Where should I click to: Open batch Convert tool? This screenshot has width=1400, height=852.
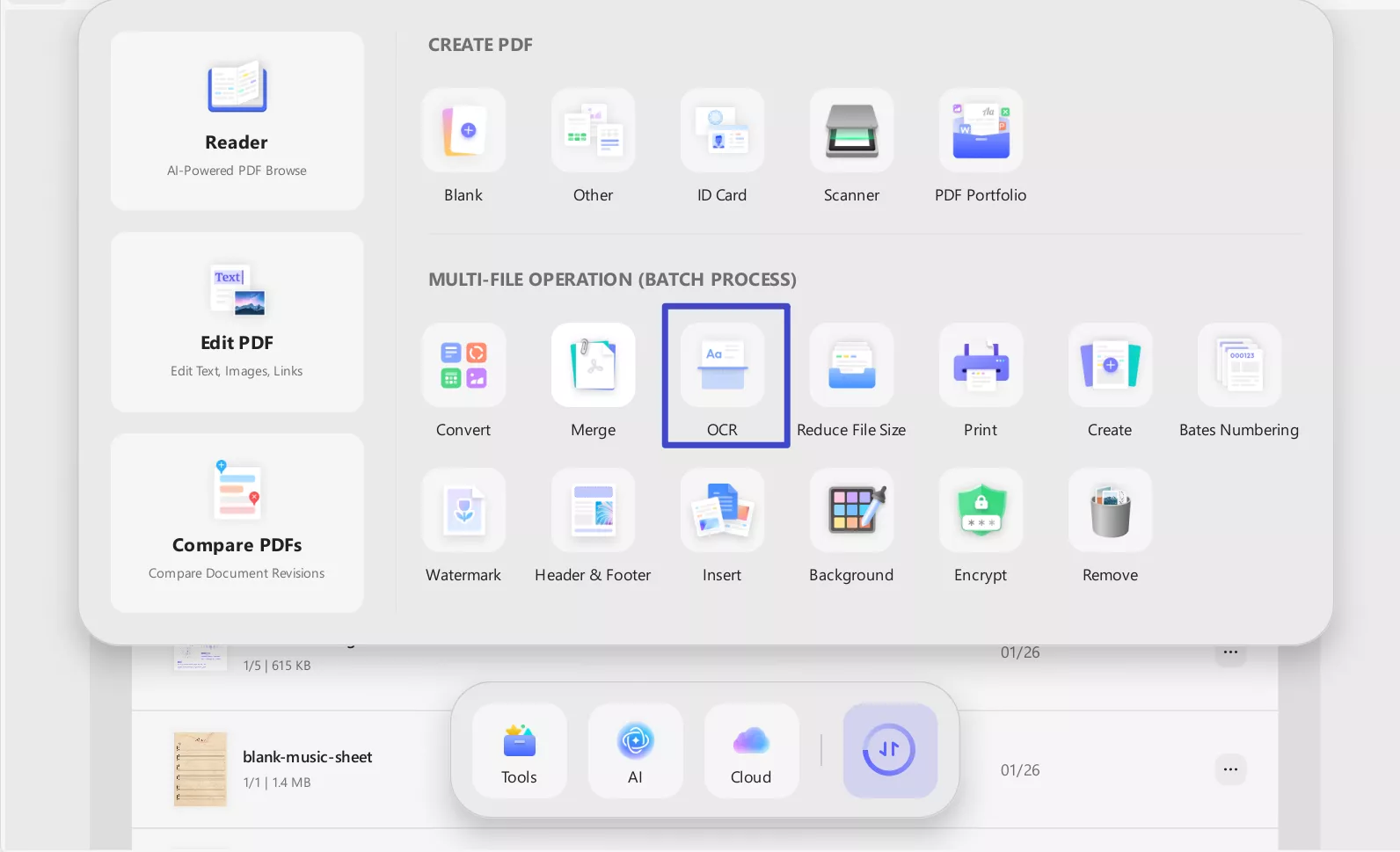463,365
